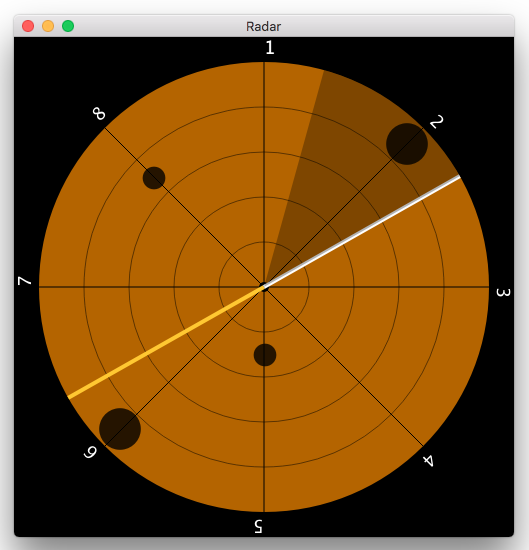
Task: Click the sector label 3 on the right
Action: 503,293
